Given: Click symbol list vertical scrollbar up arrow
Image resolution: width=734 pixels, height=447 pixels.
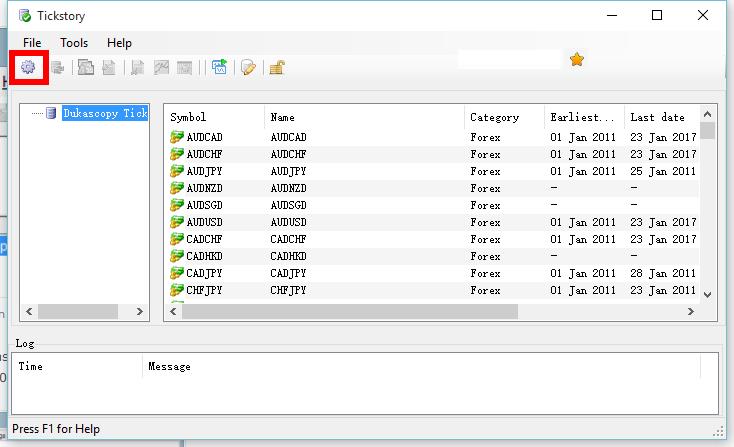Looking at the screenshot, I should point(707,114).
